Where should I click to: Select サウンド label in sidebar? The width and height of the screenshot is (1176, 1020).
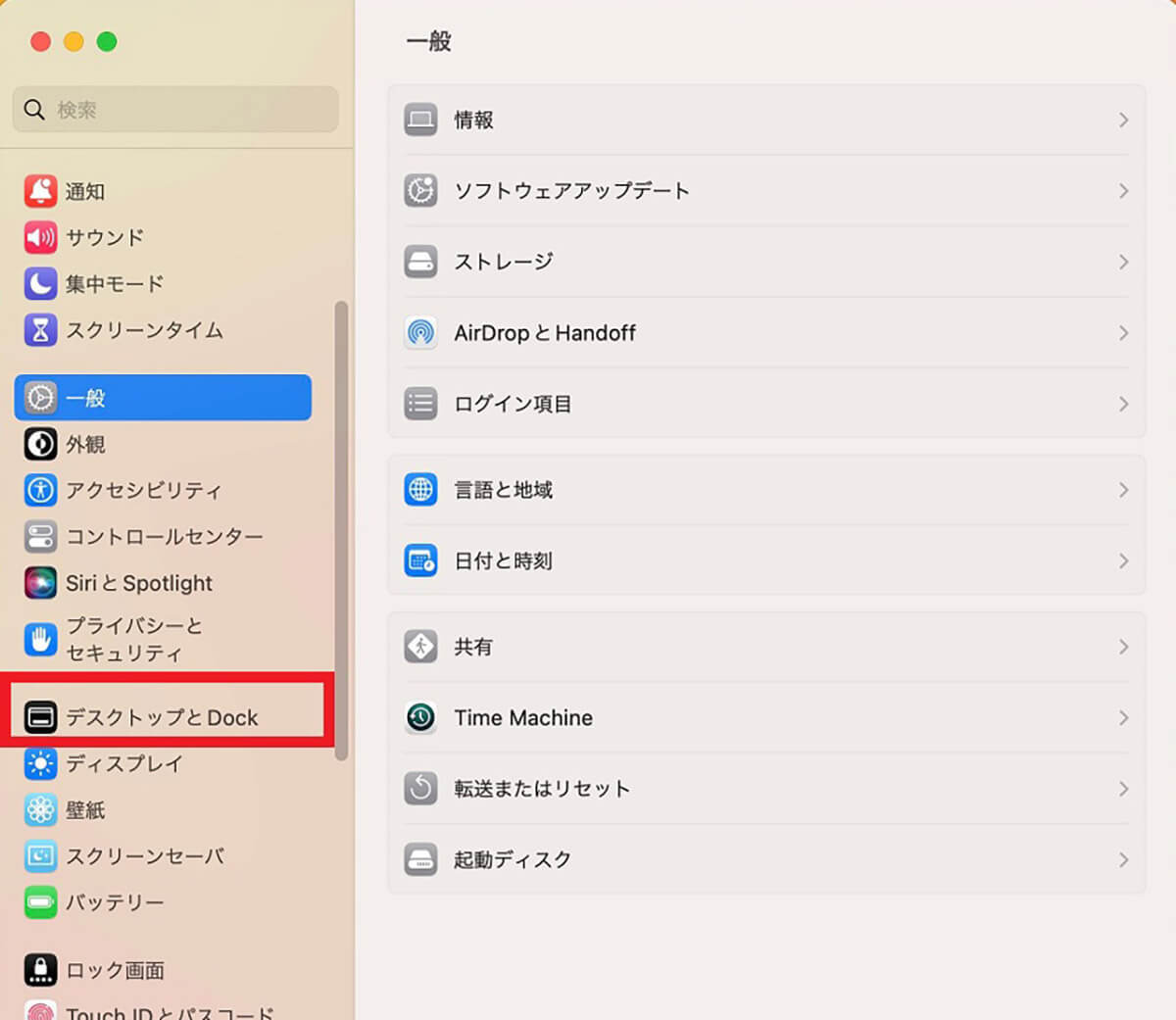click(105, 237)
